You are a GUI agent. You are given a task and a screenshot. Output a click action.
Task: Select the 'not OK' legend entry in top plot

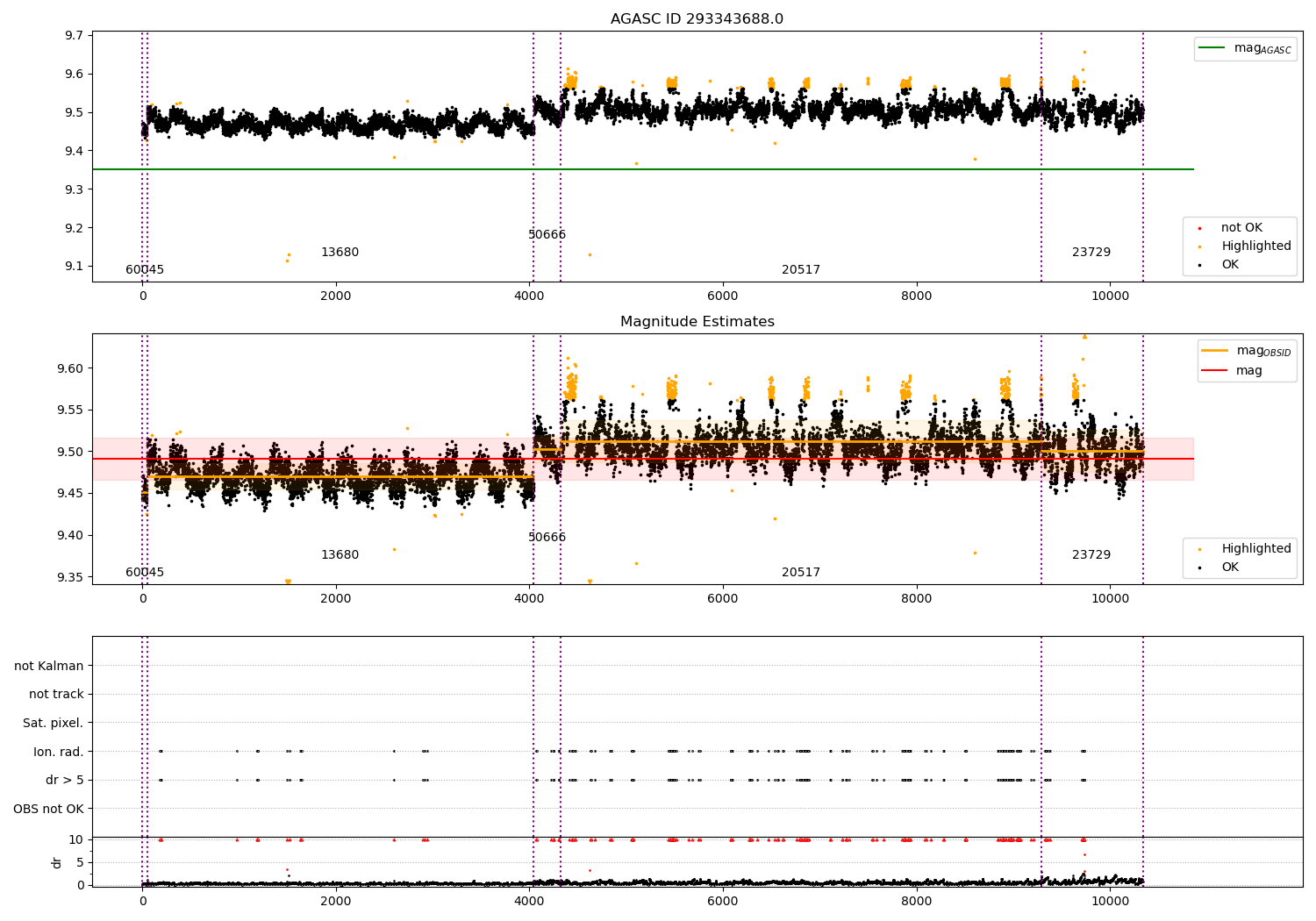coord(1241,228)
